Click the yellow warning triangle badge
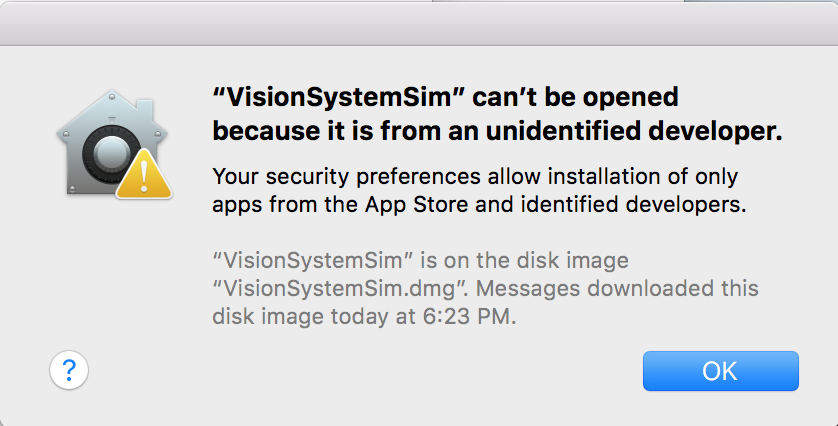 (x=144, y=175)
